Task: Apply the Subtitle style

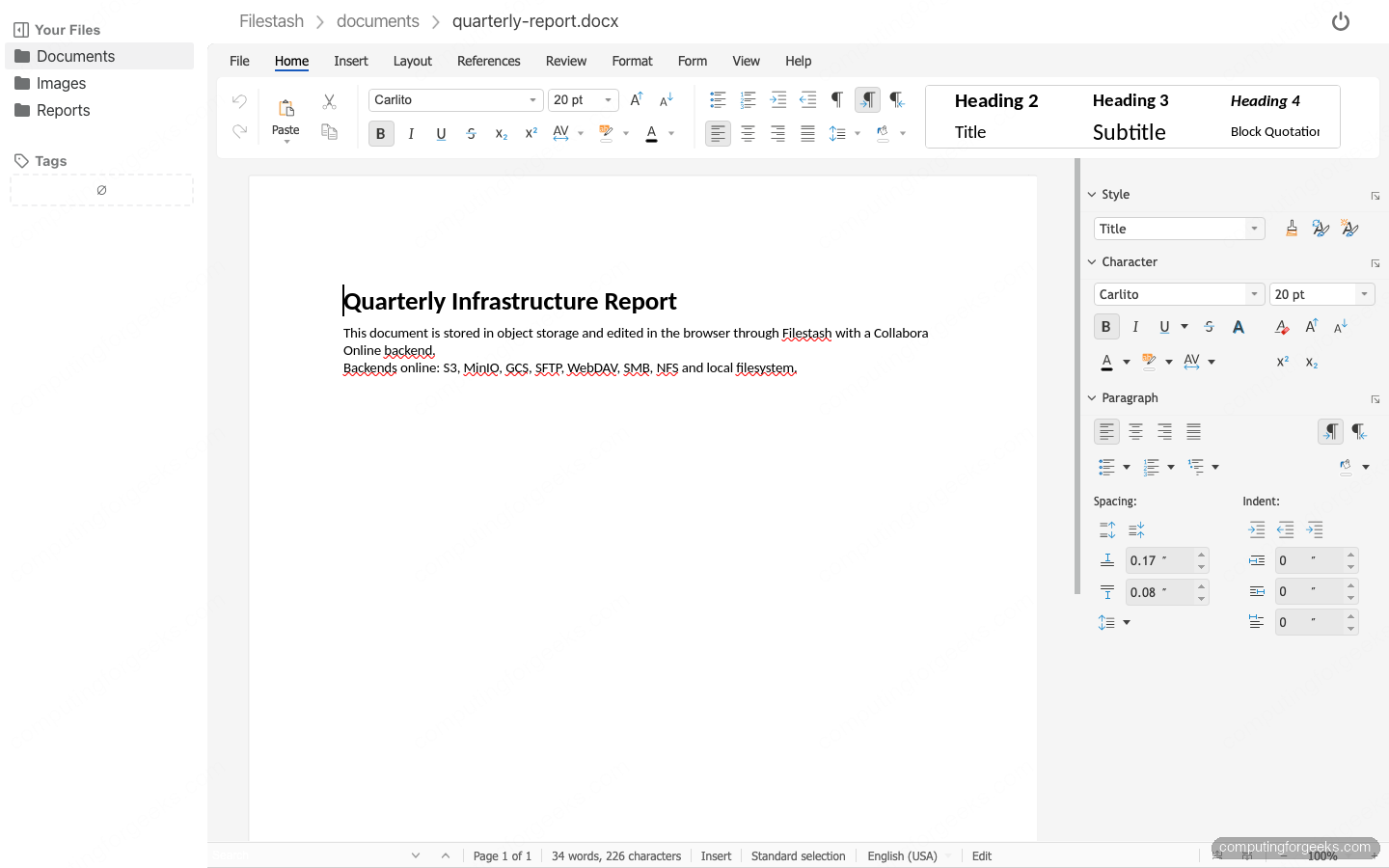Action: click(x=1130, y=132)
